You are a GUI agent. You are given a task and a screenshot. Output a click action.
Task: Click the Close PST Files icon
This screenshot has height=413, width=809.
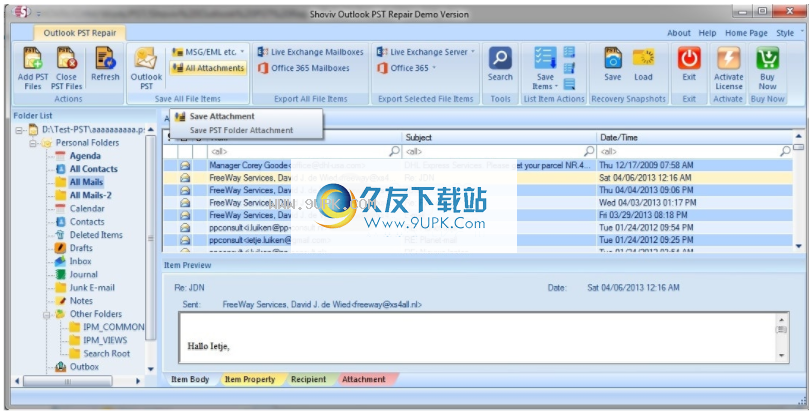point(67,58)
